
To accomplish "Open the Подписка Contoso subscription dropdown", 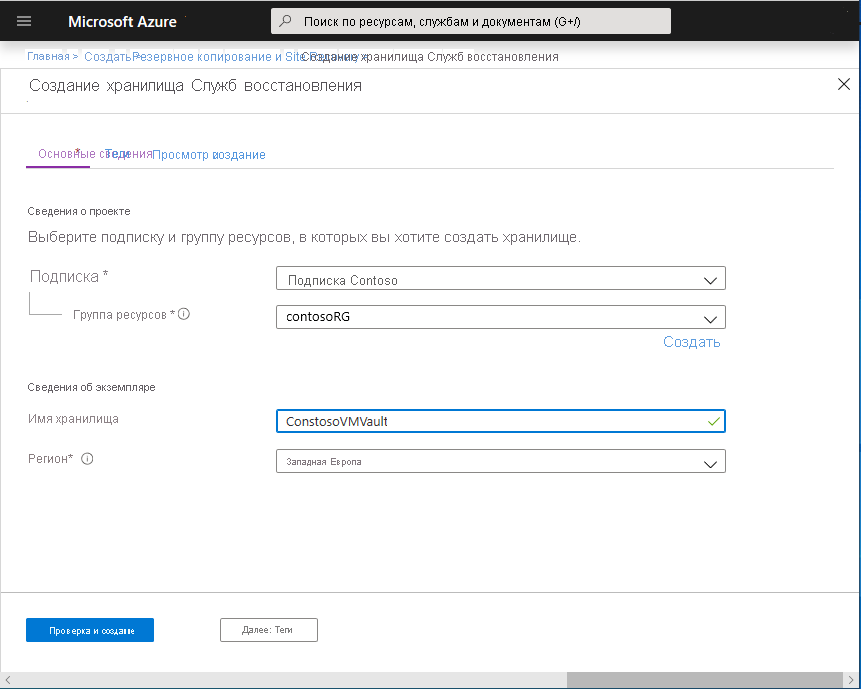I will coord(501,278).
